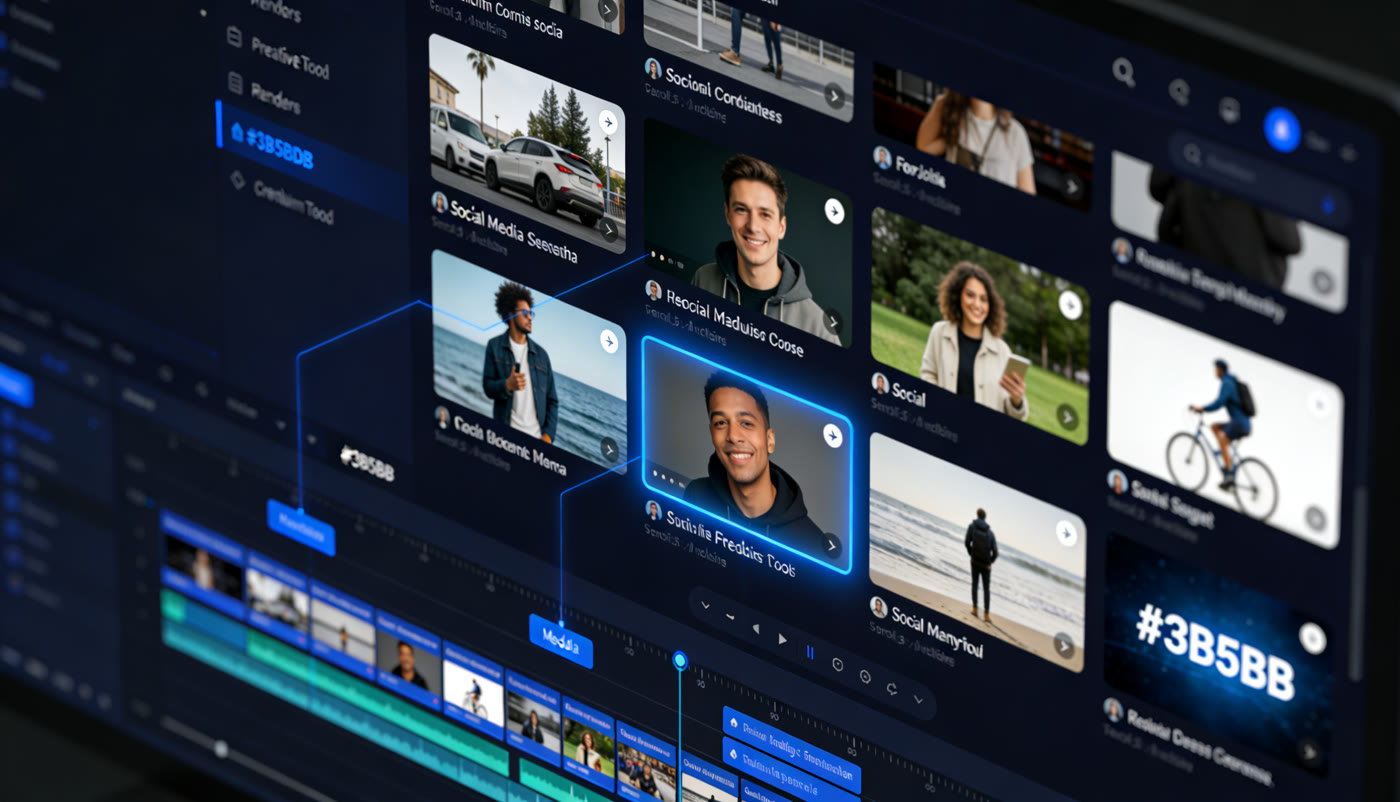Select the woman holding tablet in park thumbnail

pos(979,326)
